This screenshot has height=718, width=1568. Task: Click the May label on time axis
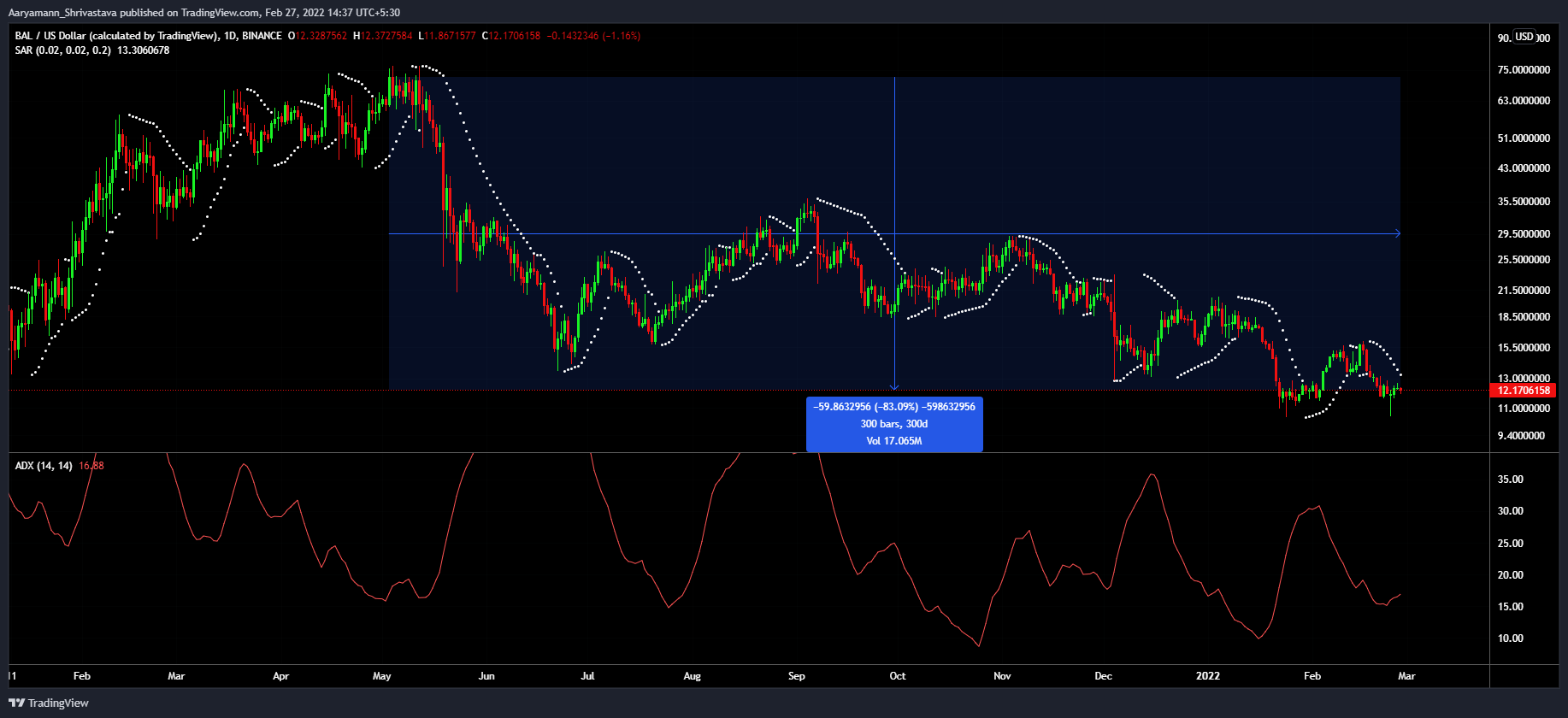(382, 676)
